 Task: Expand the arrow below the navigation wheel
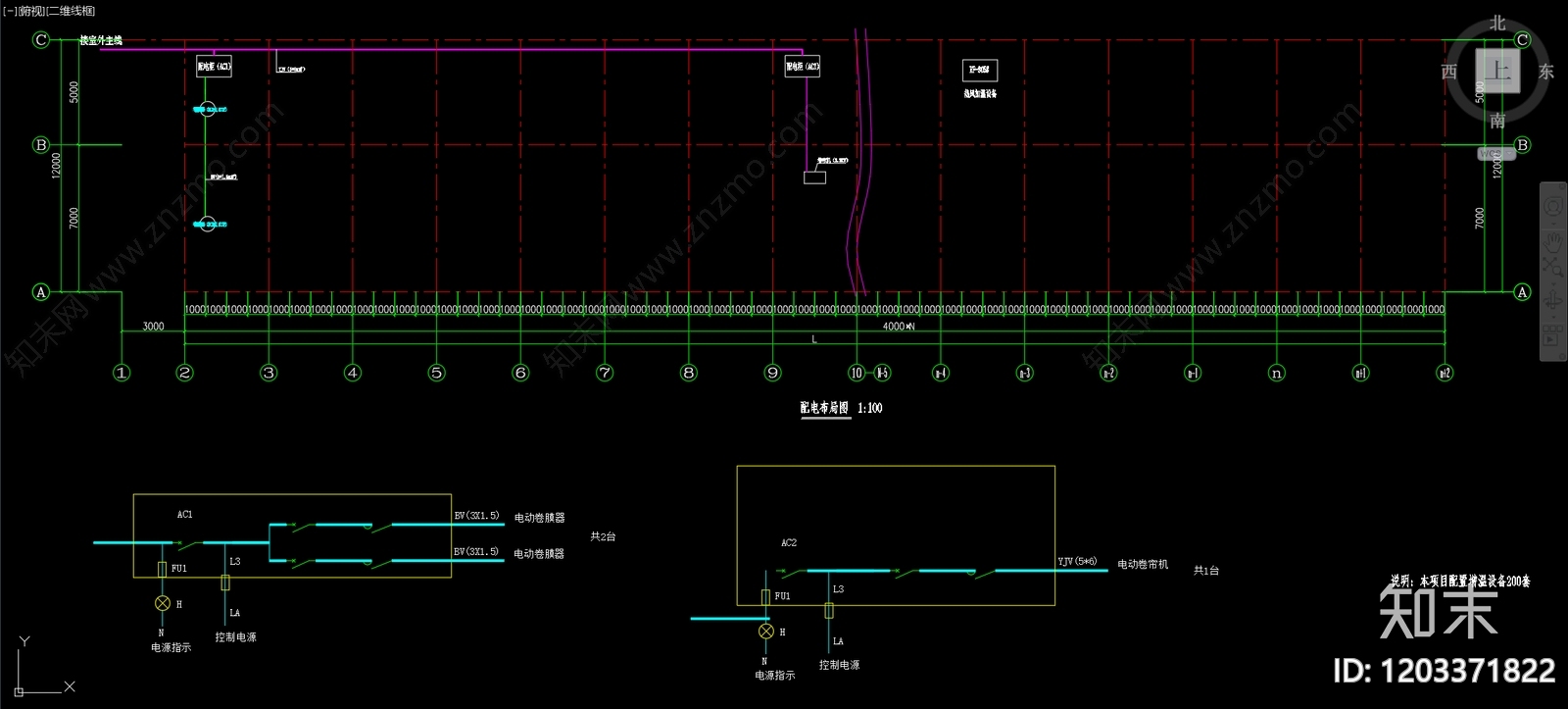(1553, 222)
